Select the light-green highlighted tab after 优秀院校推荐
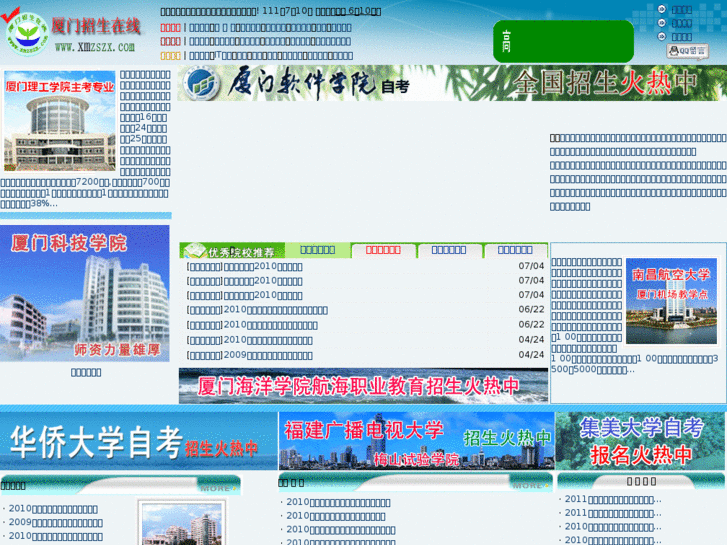The height and width of the screenshot is (545, 727). (318, 250)
